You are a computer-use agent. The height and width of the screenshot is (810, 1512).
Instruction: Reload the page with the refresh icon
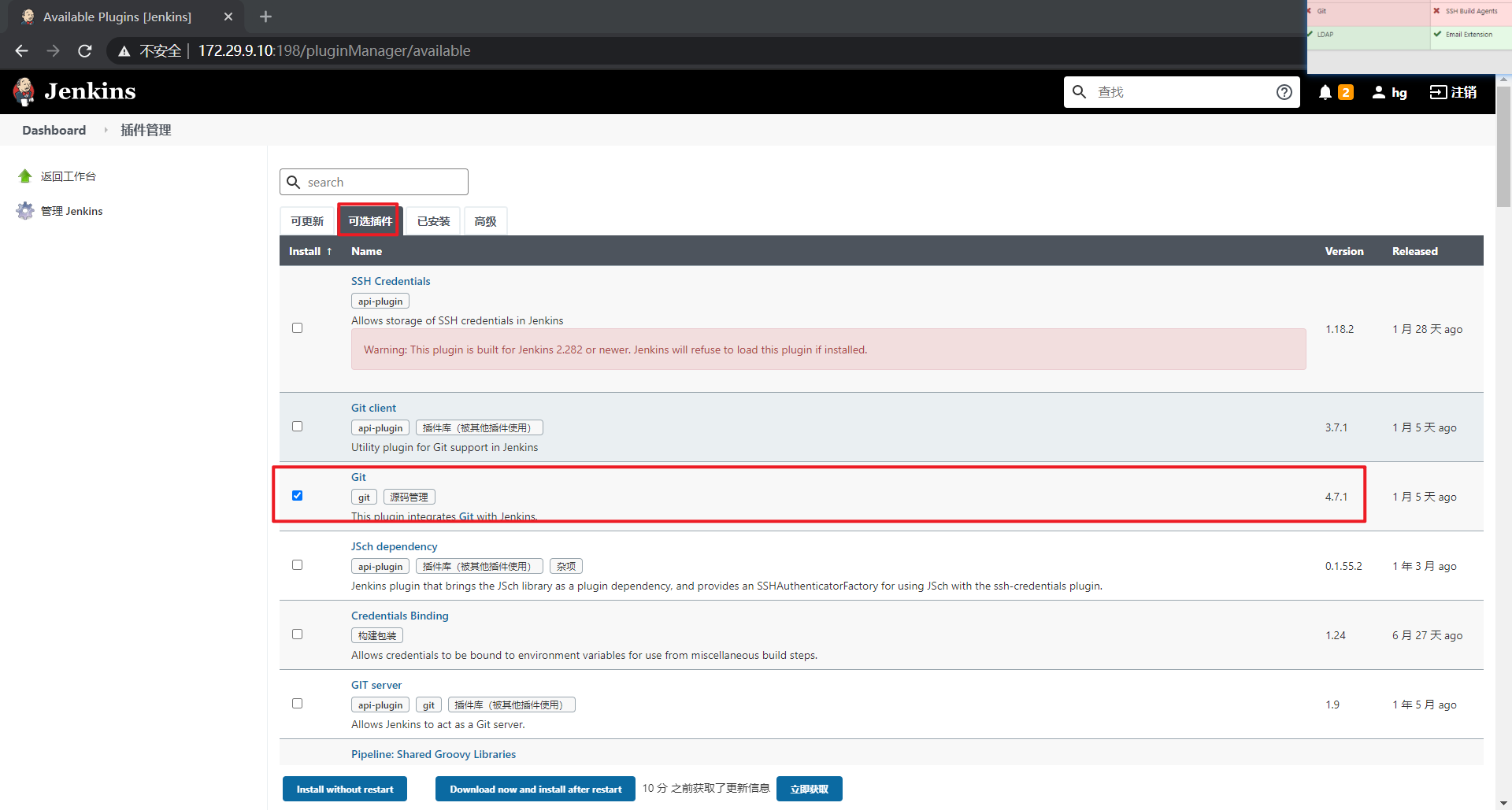coord(85,50)
